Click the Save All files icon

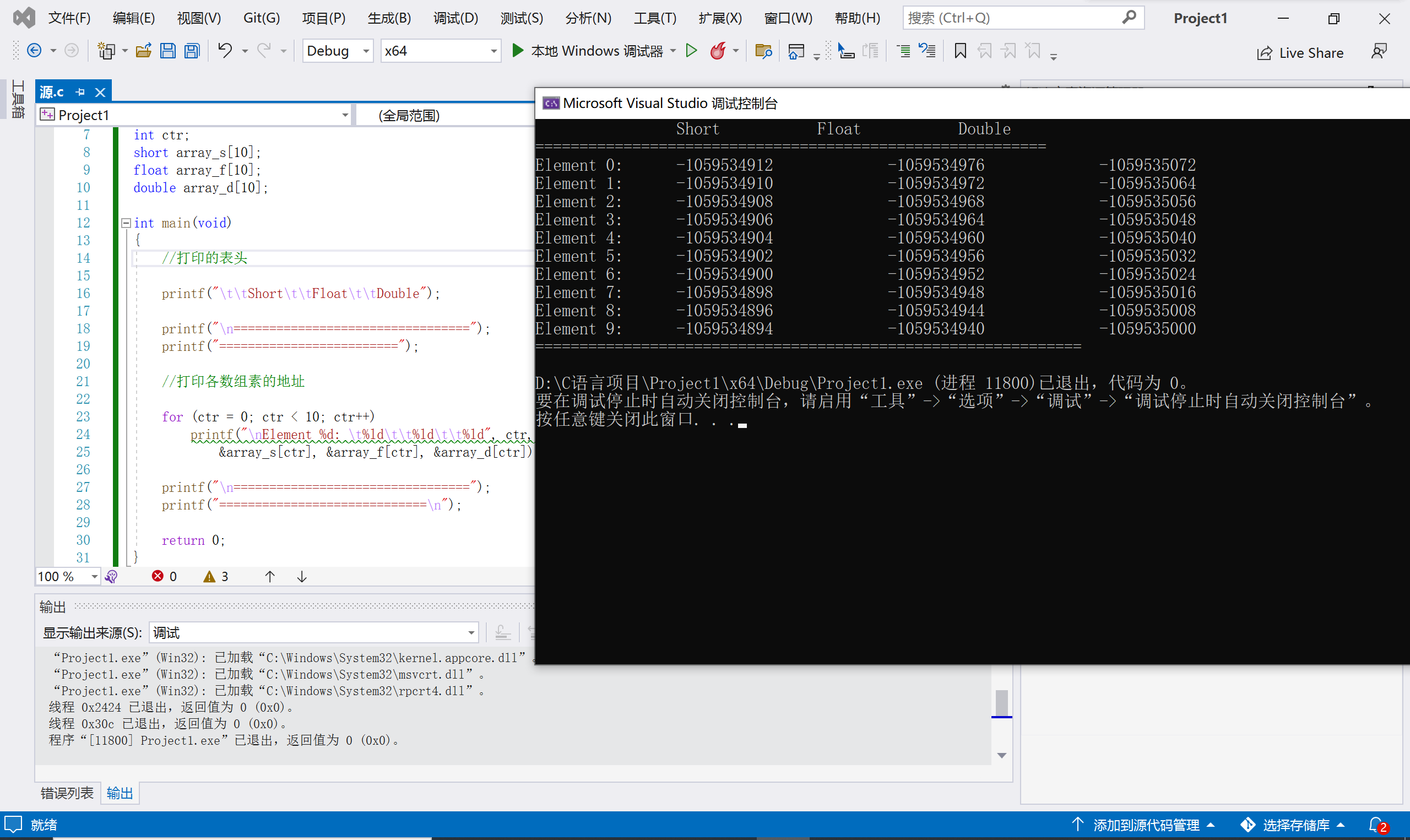(x=192, y=52)
